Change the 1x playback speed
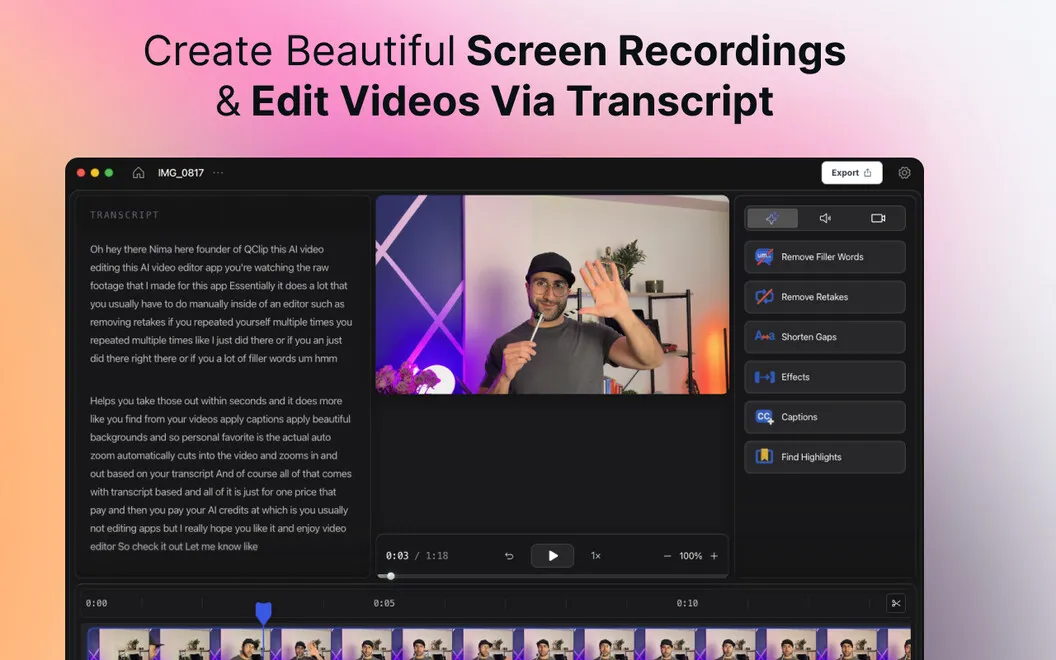 point(596,556)
